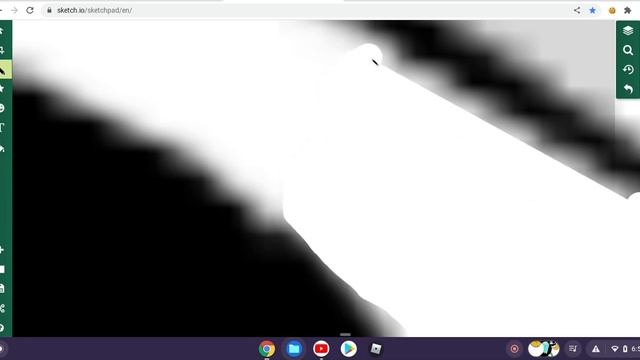Open the zoom magnifier tool
Viewport: 640px width, 360px height.
click(x=628, y=50)
